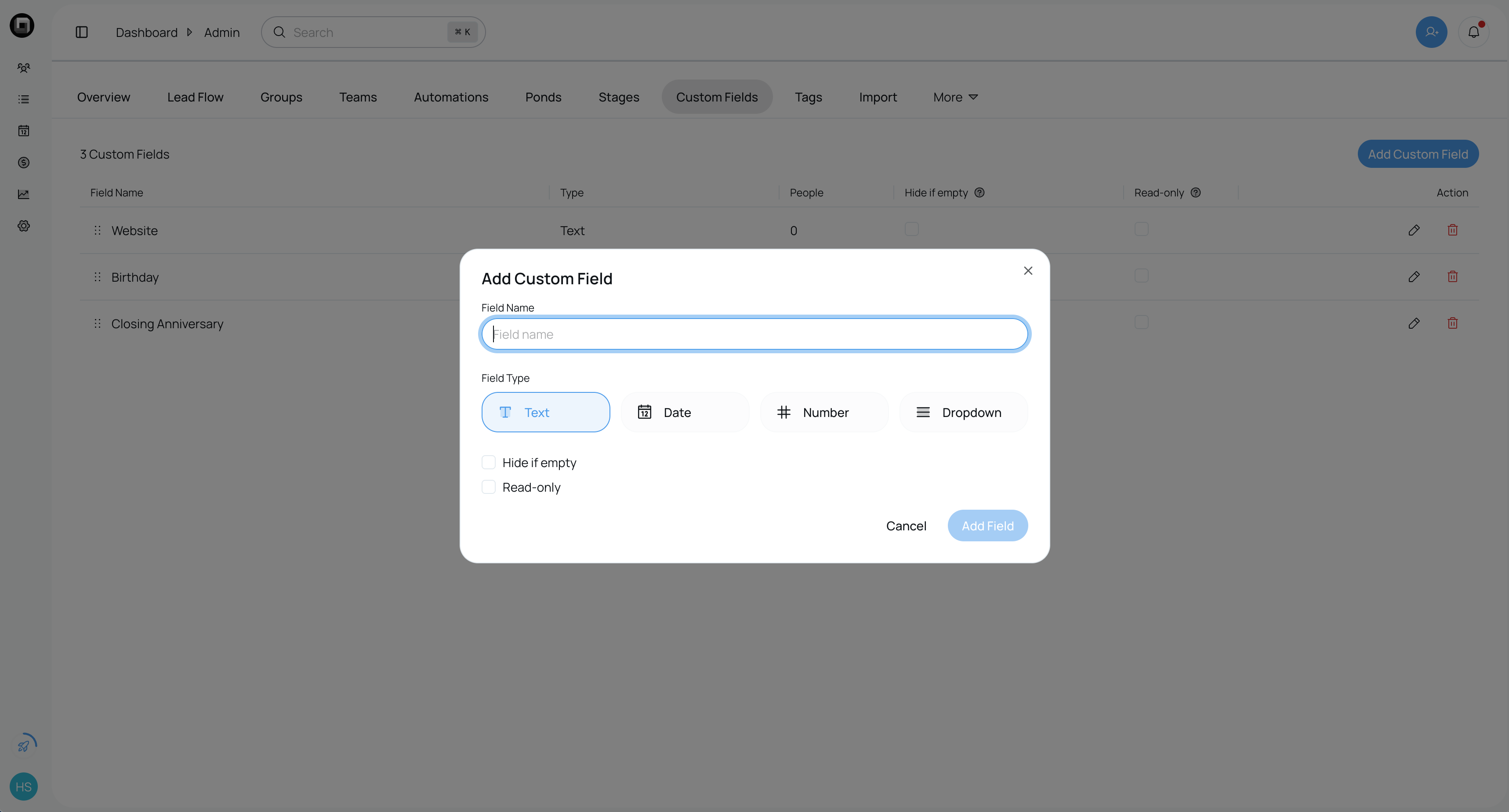
Task: Click the Cancel button
Action: [x=906, y=526]
